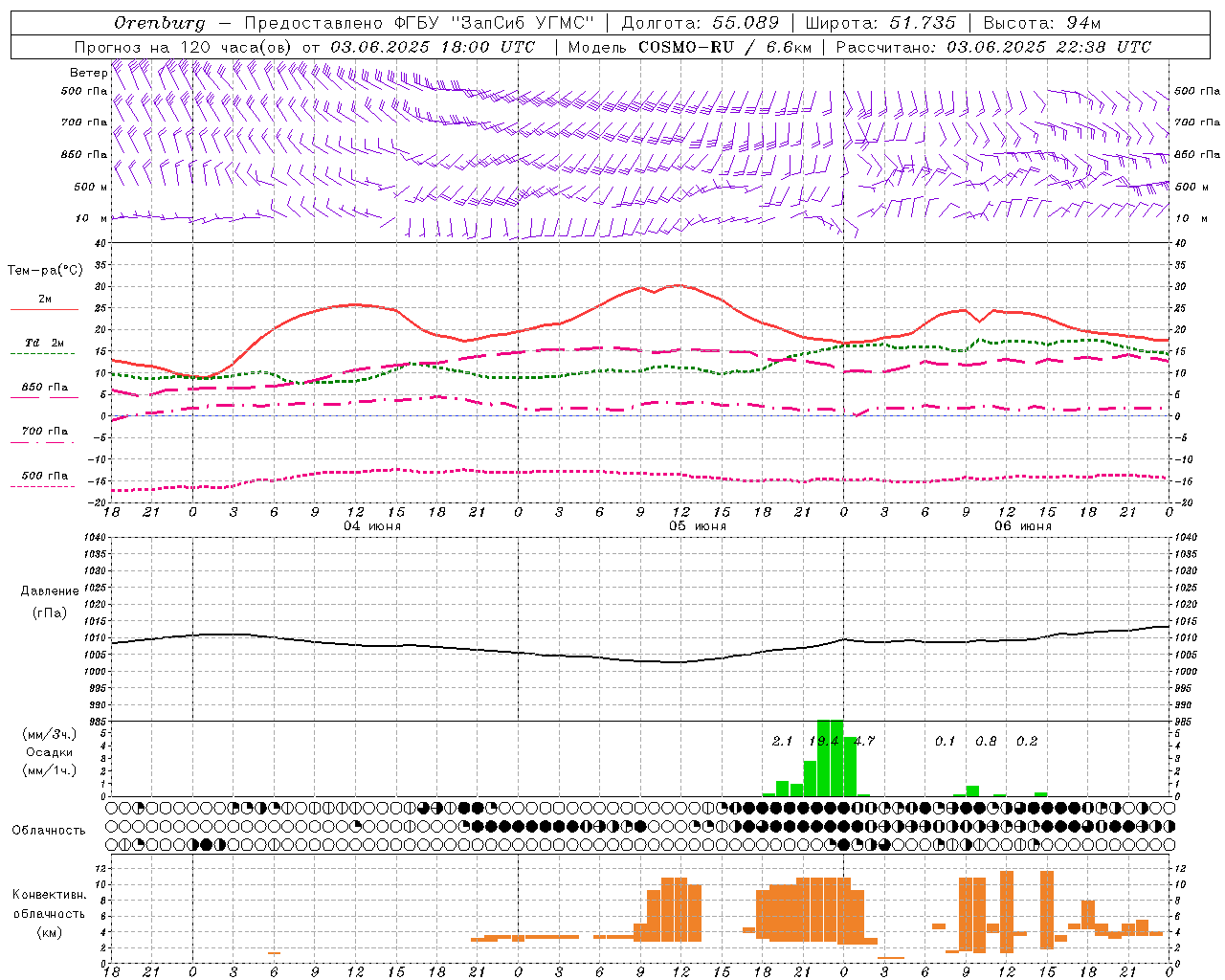Click the Тем-ра(°C) axis label
The image size is (1225, 980).
[x=45, y=271]
